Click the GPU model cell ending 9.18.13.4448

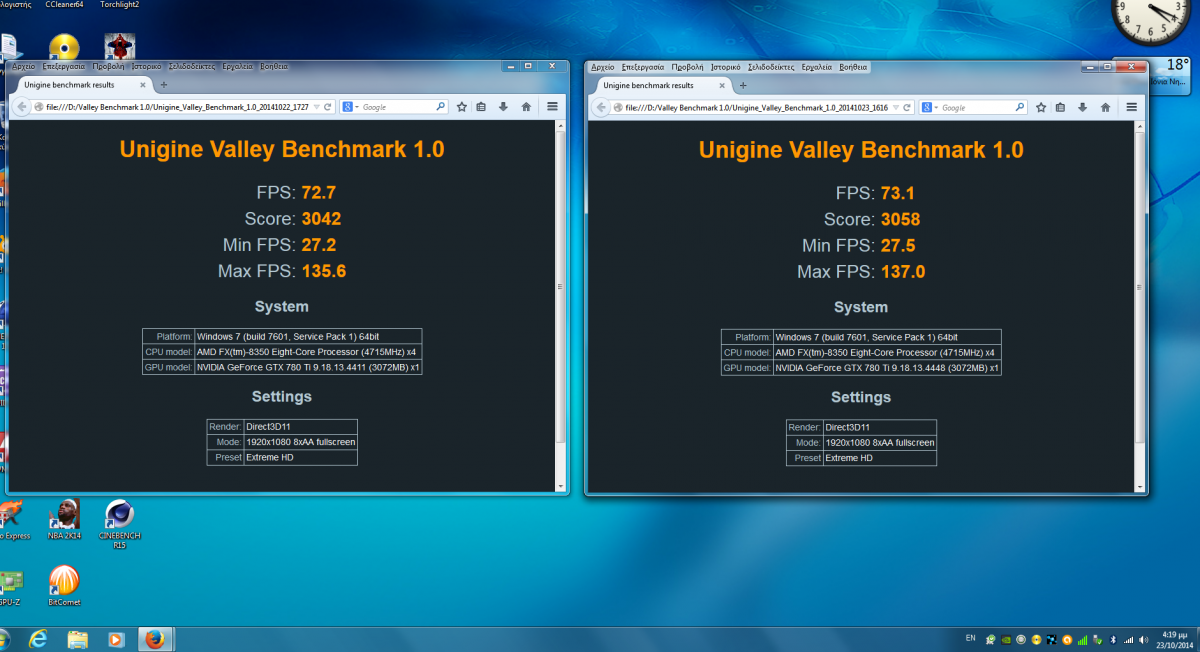coord(887,368)
